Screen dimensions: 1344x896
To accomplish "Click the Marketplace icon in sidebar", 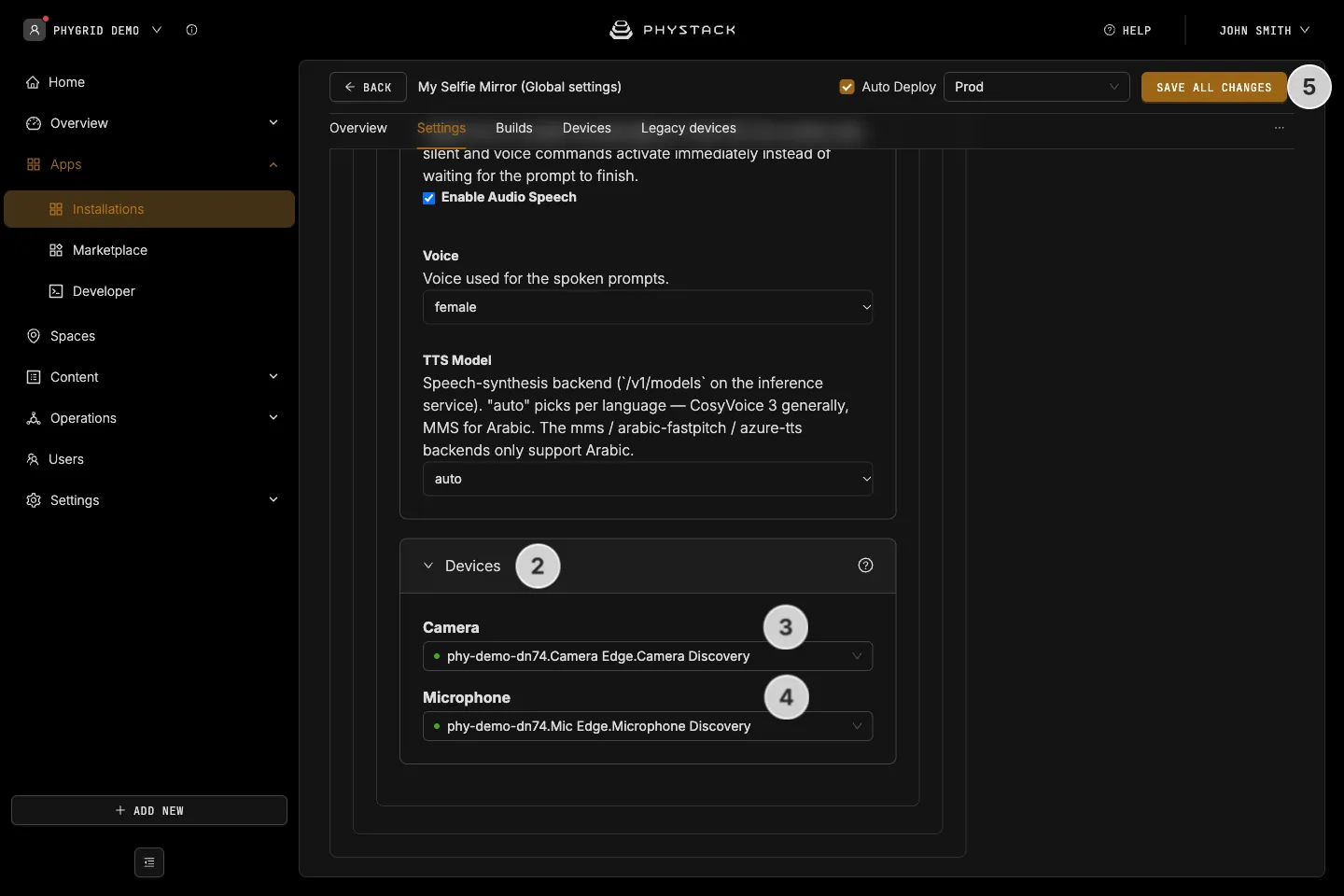I will tap(56, 250).
